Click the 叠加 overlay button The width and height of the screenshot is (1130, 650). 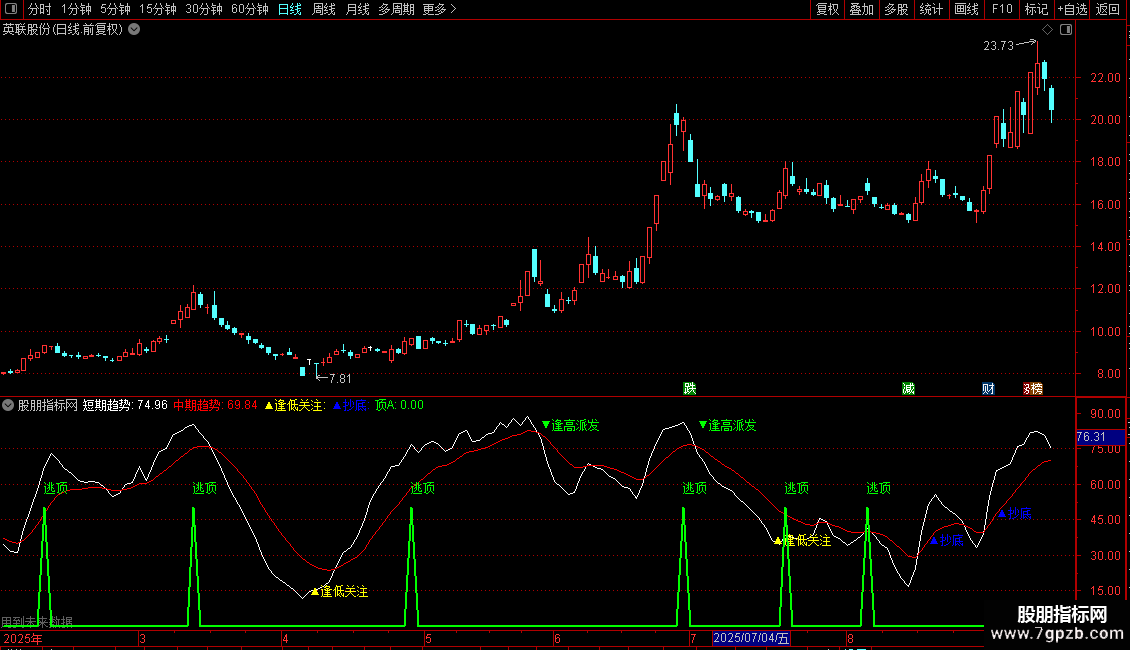pyautogui.click(x=861, y=9)
